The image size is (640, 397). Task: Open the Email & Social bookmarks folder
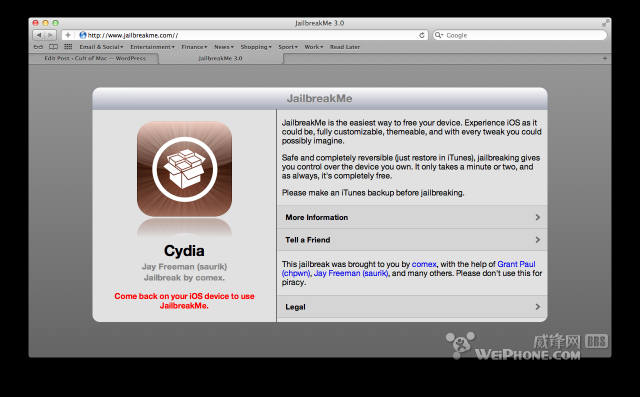[x=101, y=47]
